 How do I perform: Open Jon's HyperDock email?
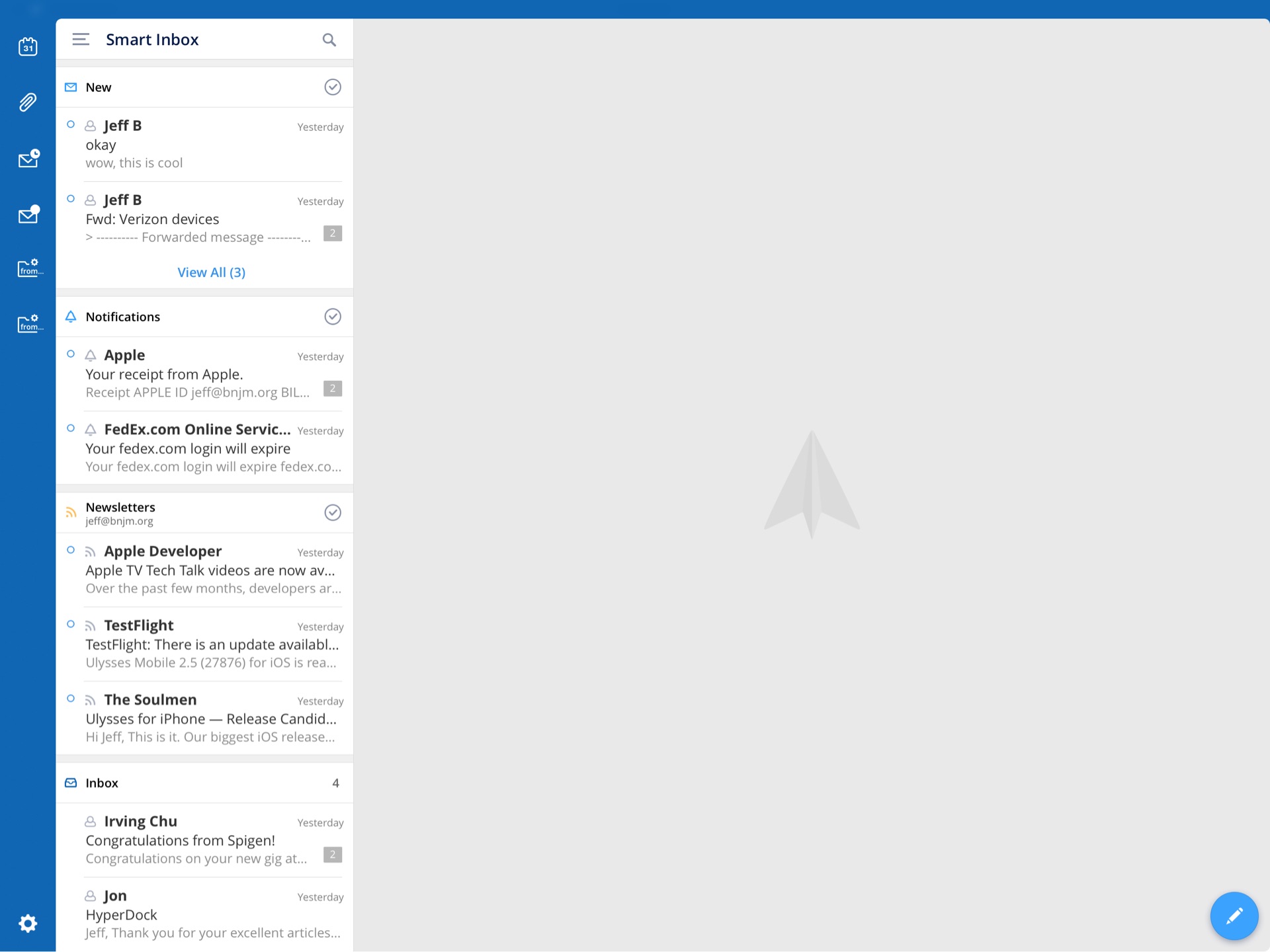point(198,914)
